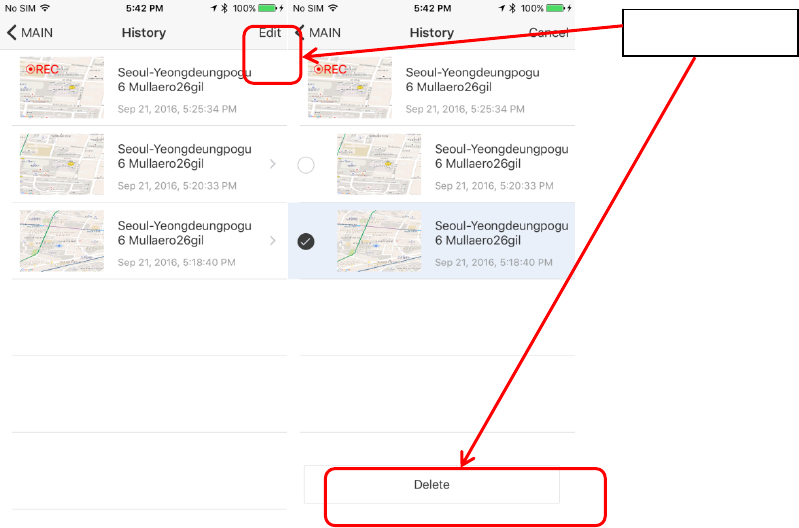Tap the highlighted 5:18:40 PM map thumbnail in the right screen
Viewport: 799px width, 528px height.
(379, 241)
